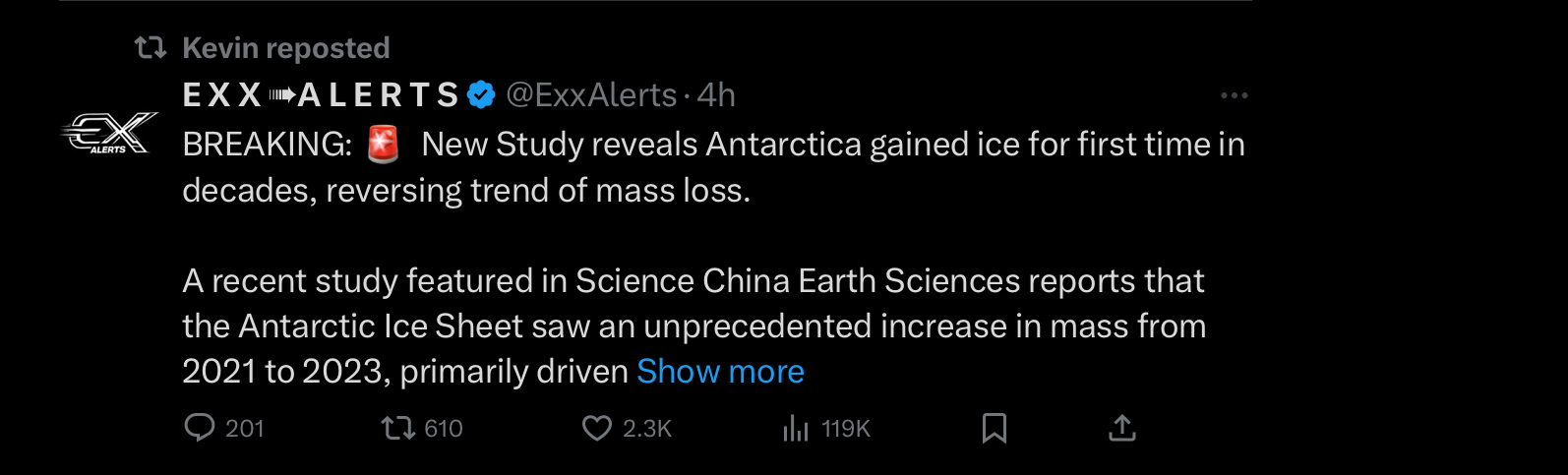Click the Kevin reposted label

click(286, 47)
